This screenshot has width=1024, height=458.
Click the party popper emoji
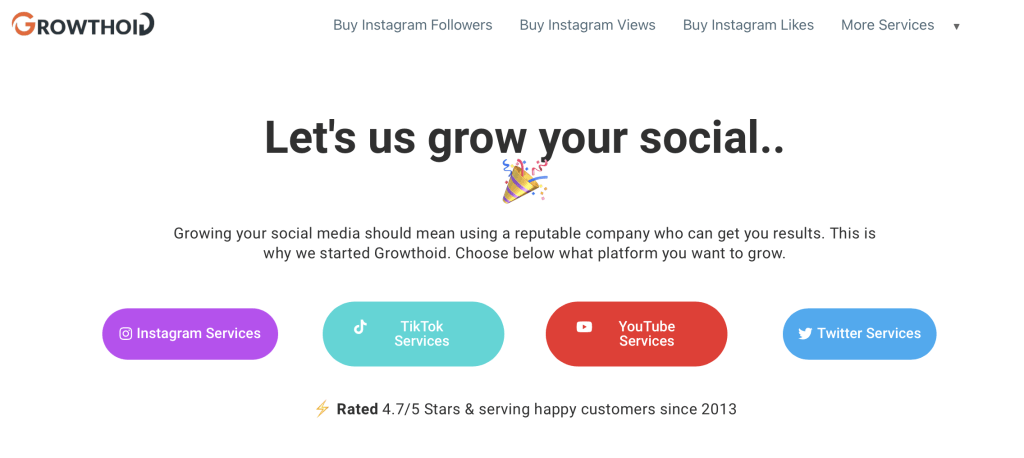[x=524, y=180]
